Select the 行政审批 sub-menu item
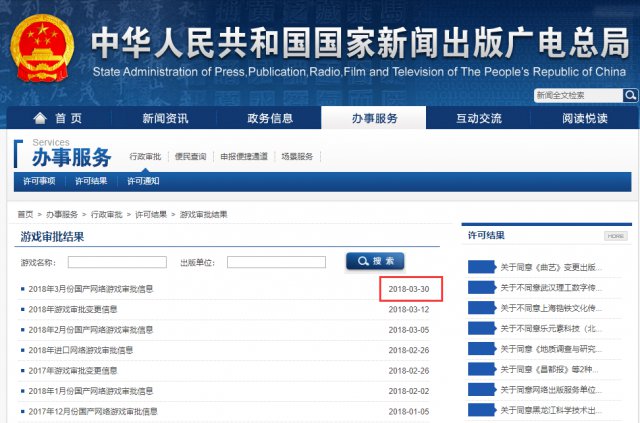Viewport: 640px width, 423px height. coord(145,156)
